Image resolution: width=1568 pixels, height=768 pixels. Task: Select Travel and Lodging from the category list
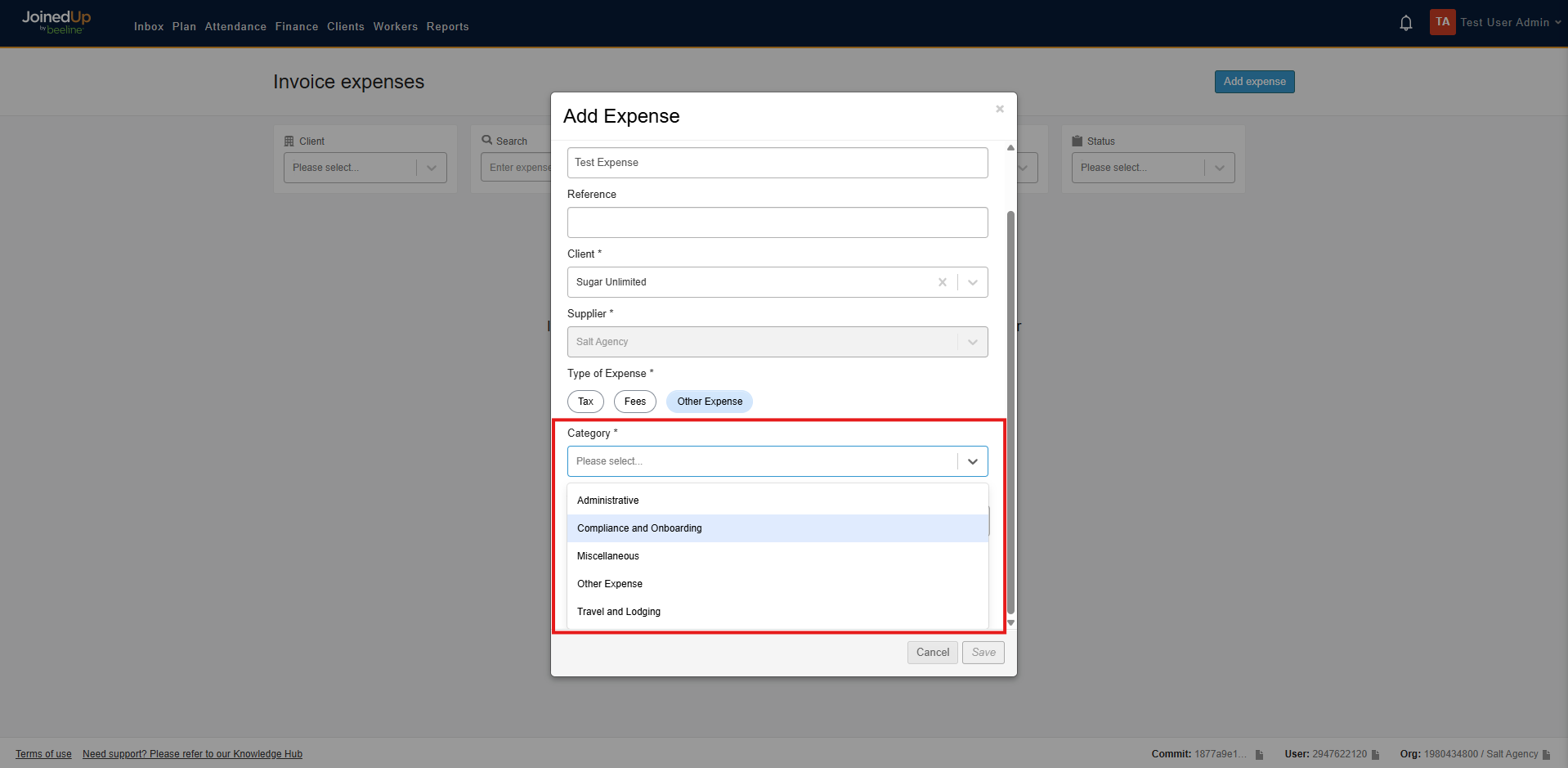click(x=619, y=611)
